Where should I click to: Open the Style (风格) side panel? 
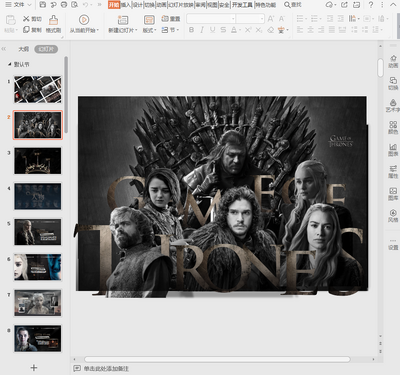(393, 216)
